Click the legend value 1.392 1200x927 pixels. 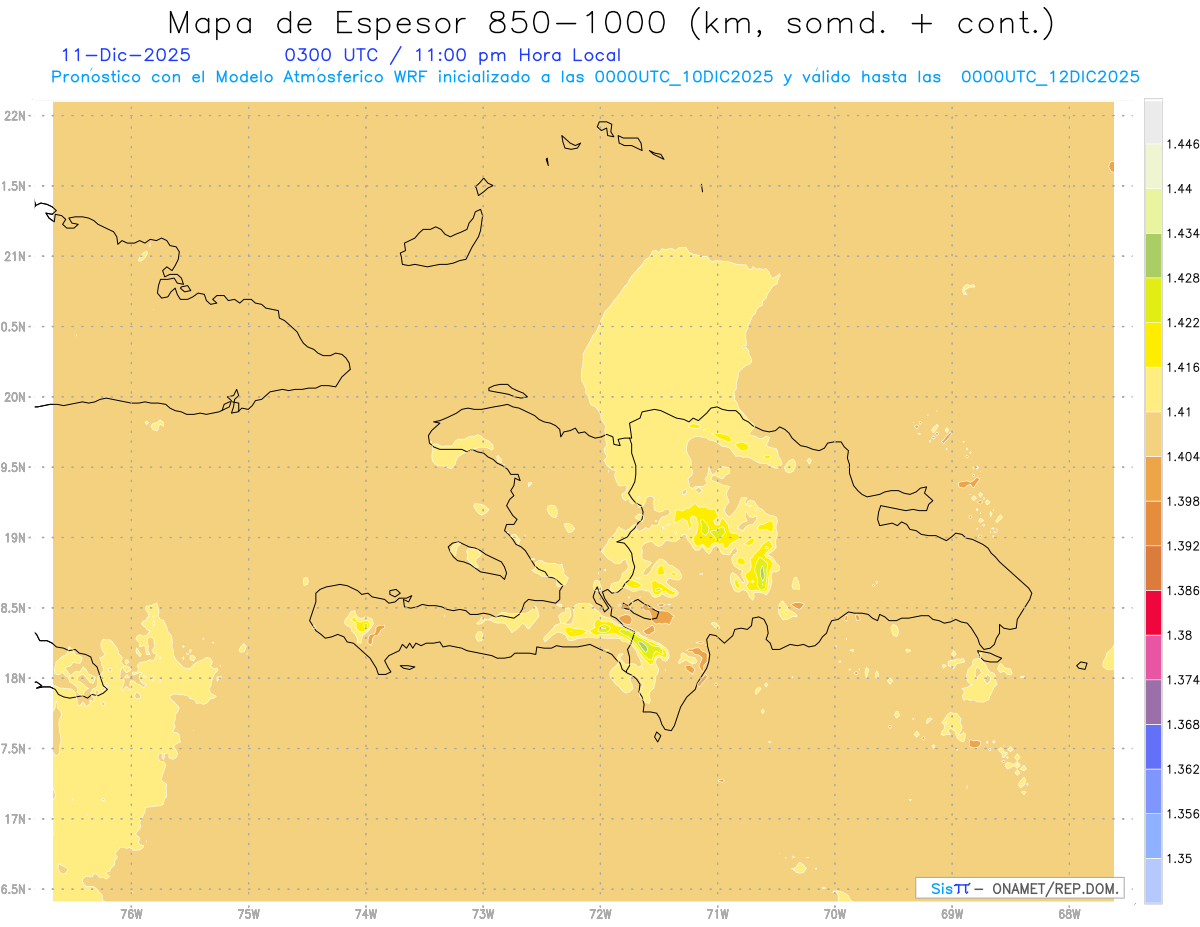click(1184, 546)
